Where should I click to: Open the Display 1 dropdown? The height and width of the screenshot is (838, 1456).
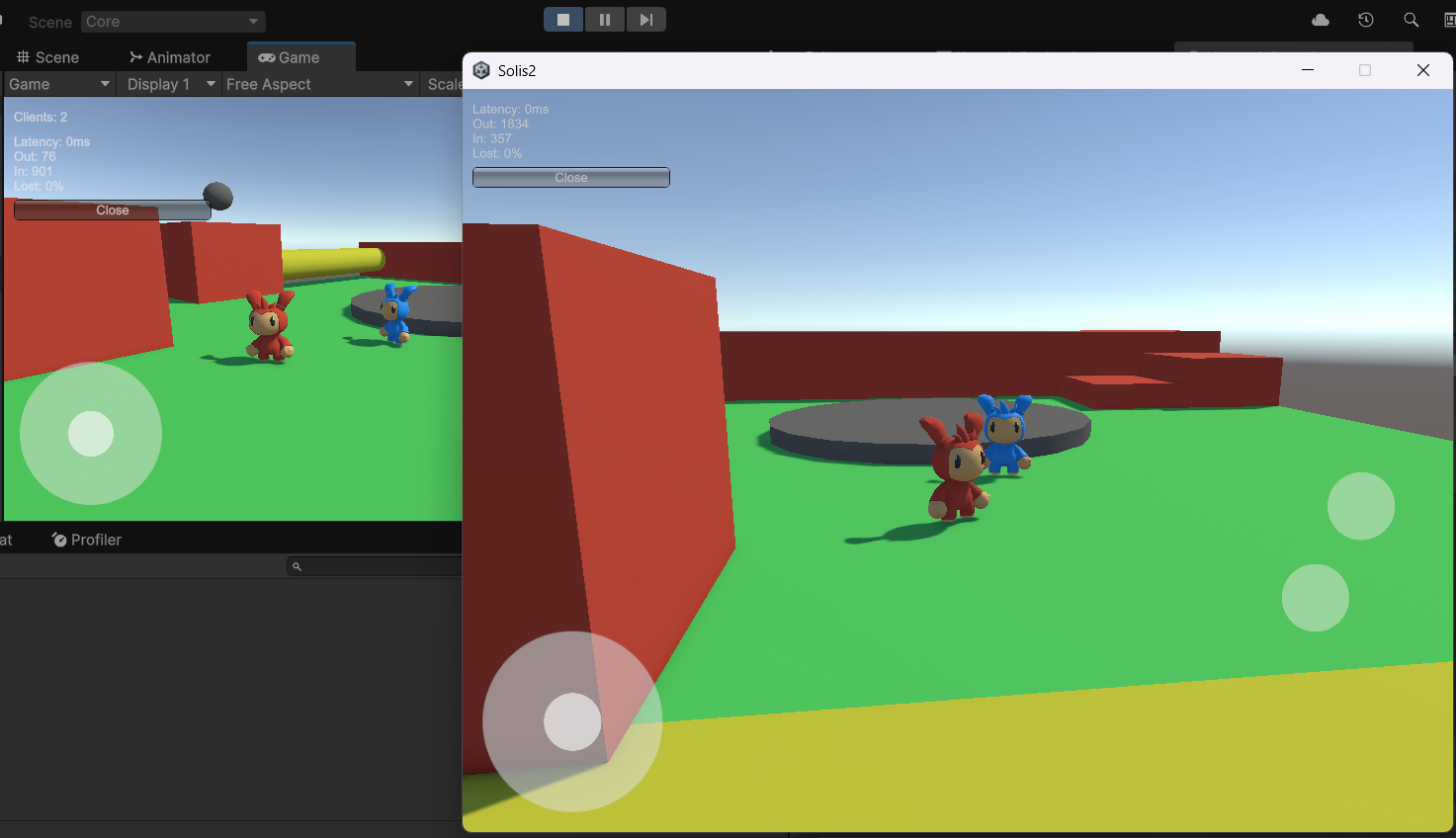170,84
